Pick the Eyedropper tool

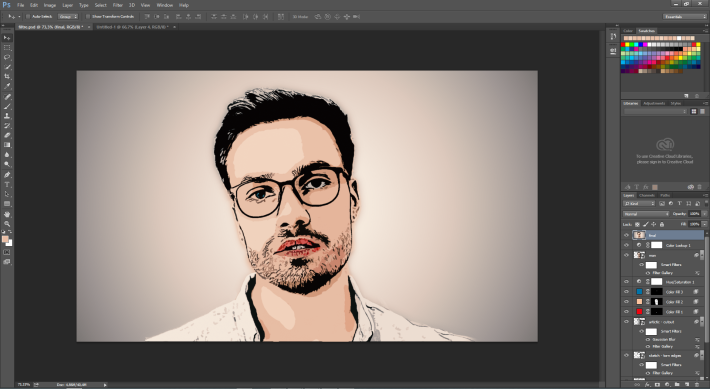point(7,86)
